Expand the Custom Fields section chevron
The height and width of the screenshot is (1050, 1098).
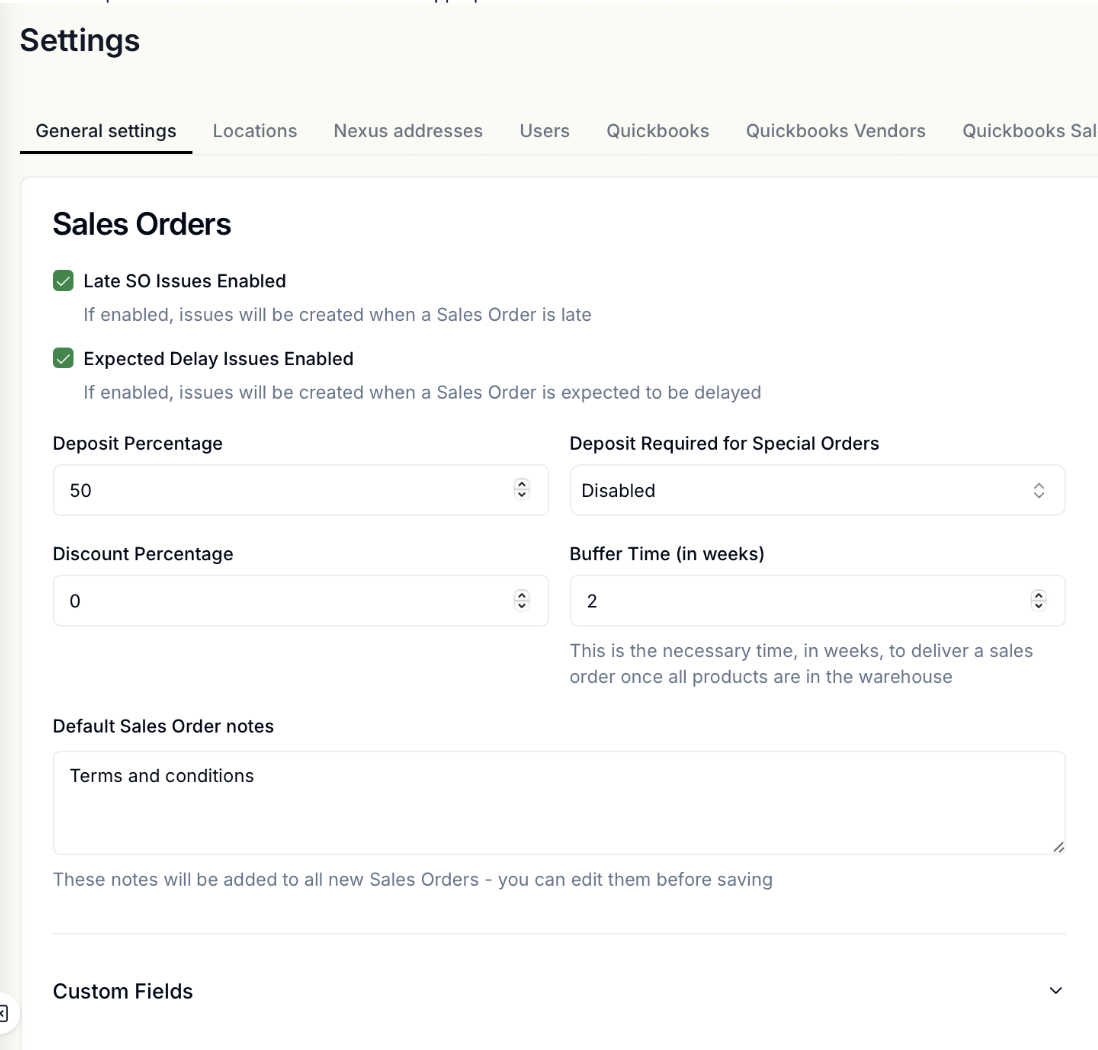tap(1056, 990)
